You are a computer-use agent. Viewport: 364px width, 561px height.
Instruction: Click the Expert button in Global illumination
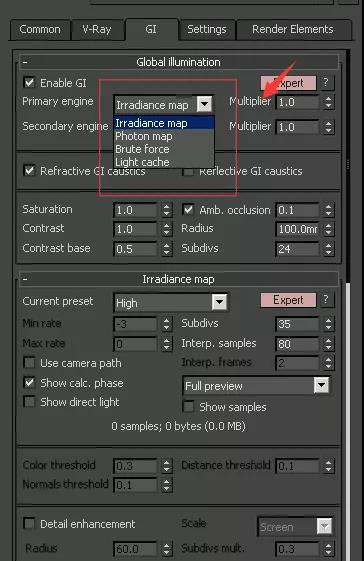coord(288,83)
